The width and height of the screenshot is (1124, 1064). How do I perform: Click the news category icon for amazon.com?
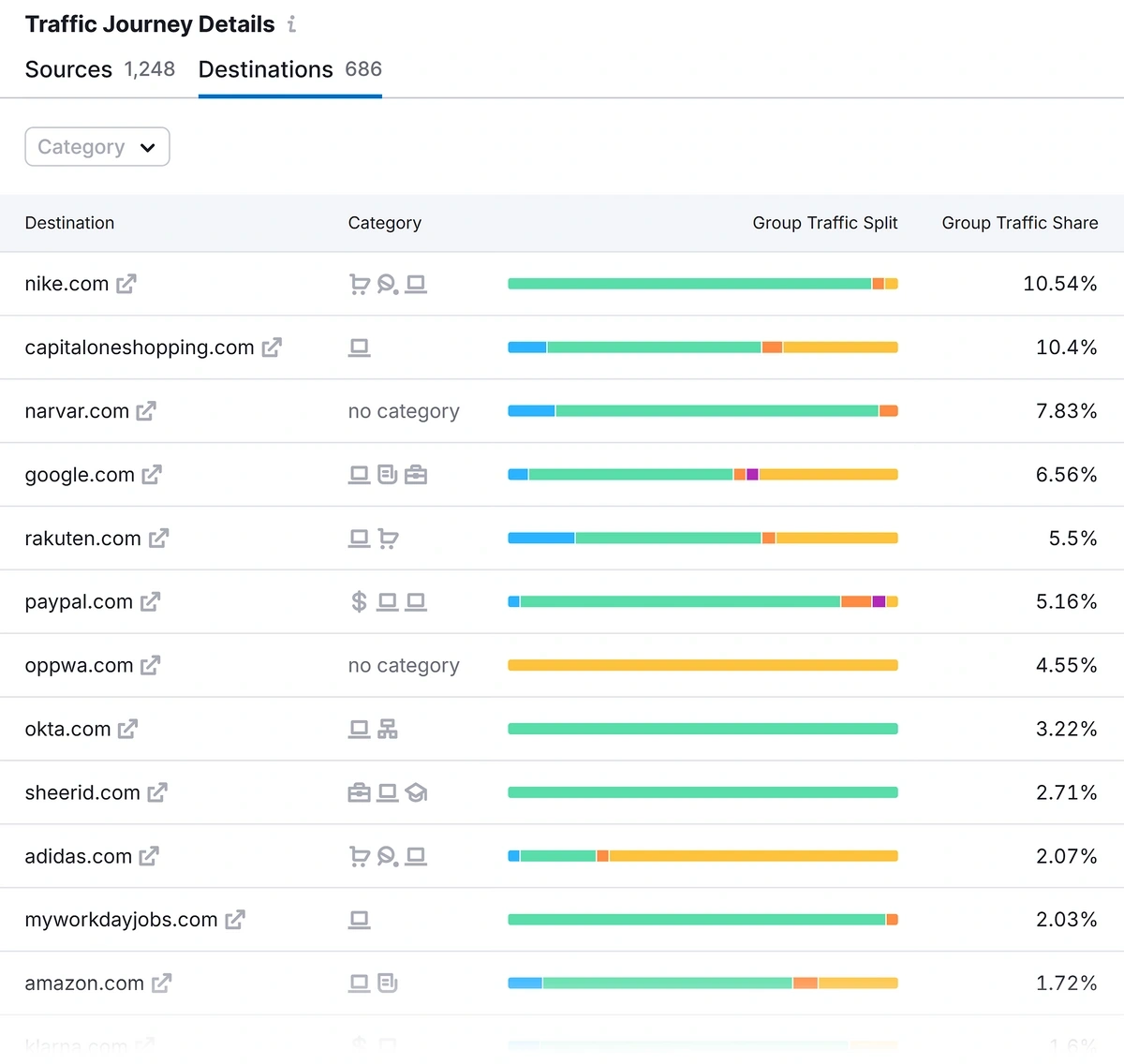point(388,983)
